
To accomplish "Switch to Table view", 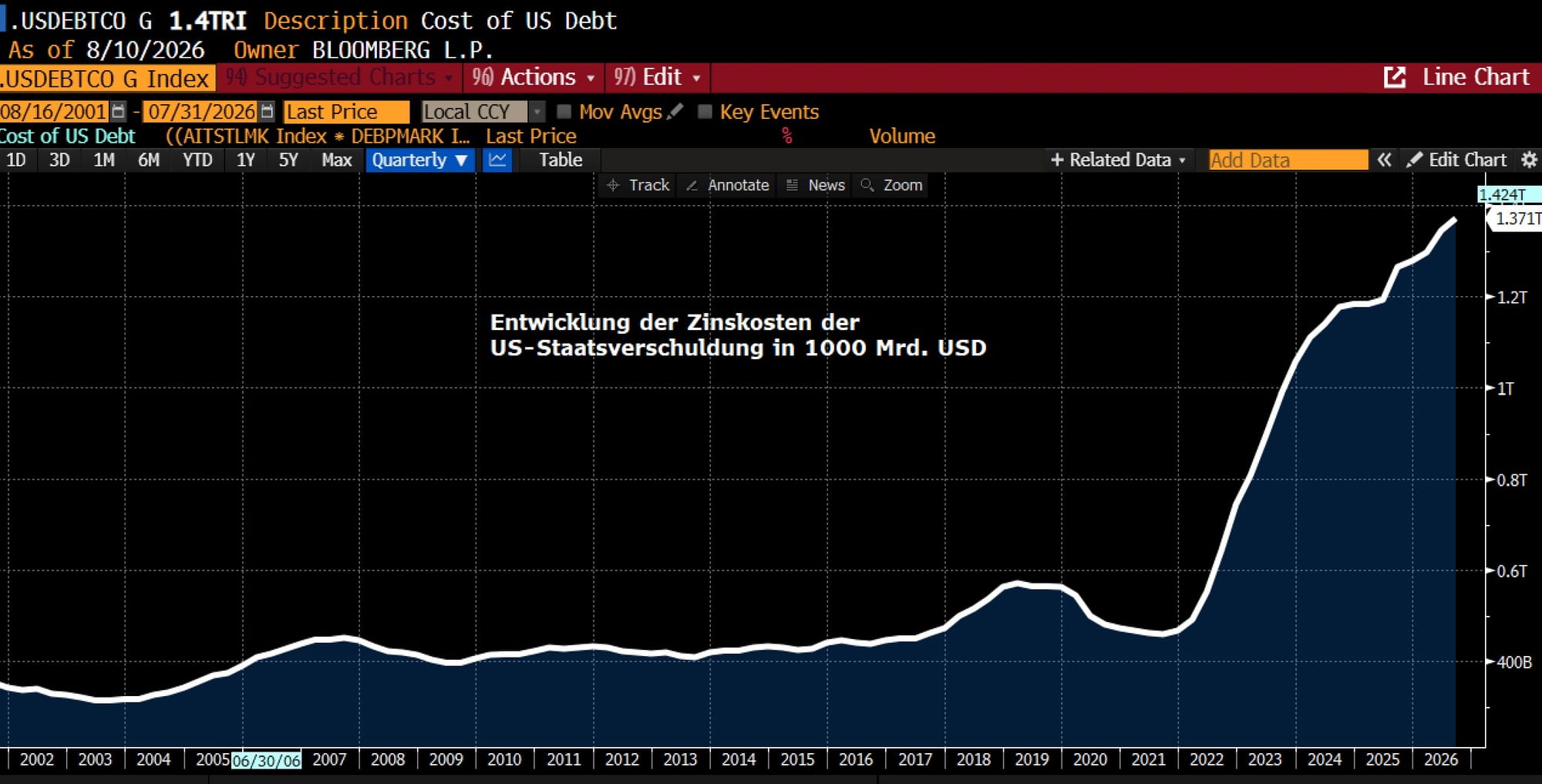I will coord(561,160).
